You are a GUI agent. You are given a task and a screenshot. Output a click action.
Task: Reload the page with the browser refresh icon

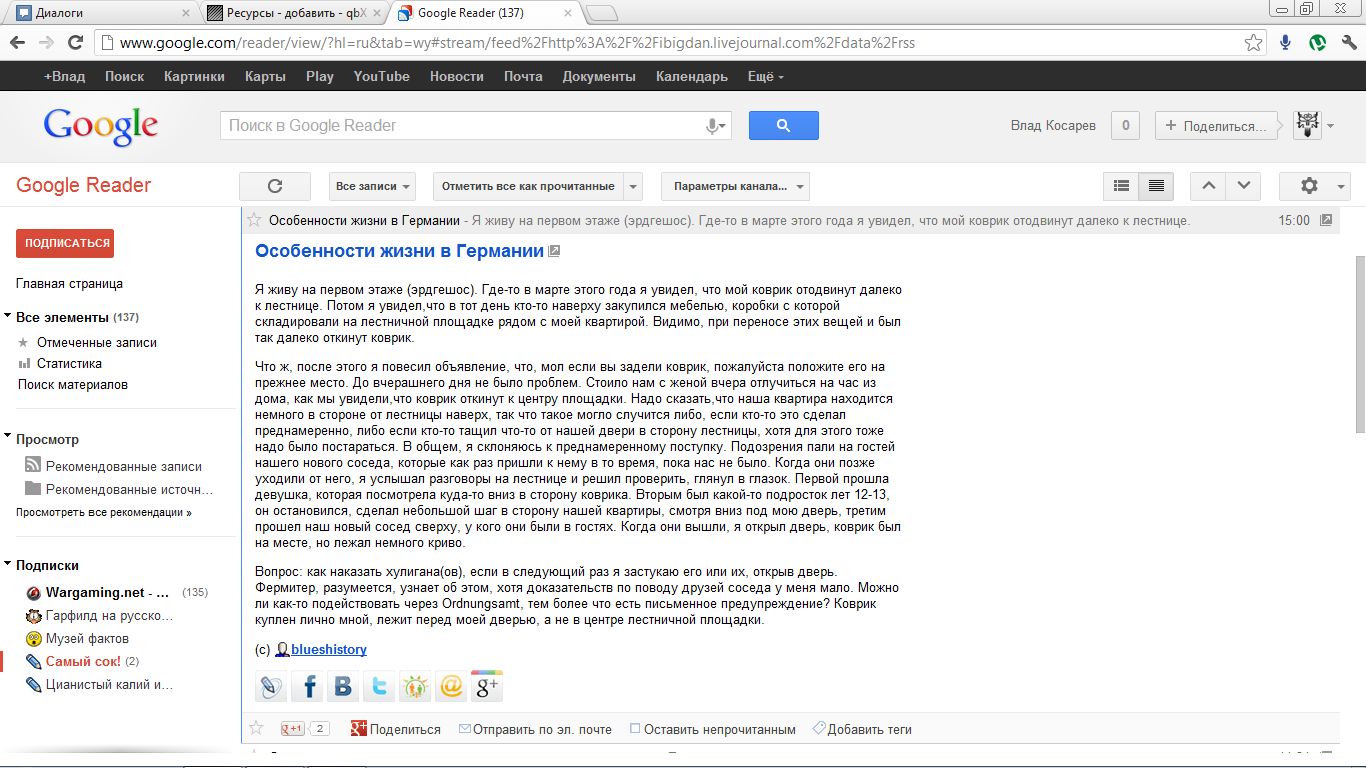click(75, 43)
